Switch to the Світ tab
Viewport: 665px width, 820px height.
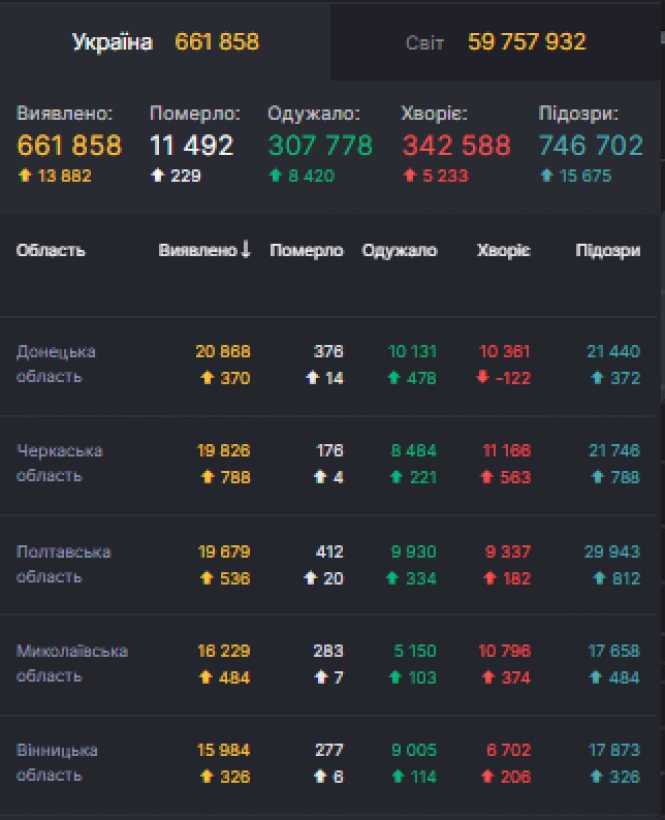tap(495, 42)
